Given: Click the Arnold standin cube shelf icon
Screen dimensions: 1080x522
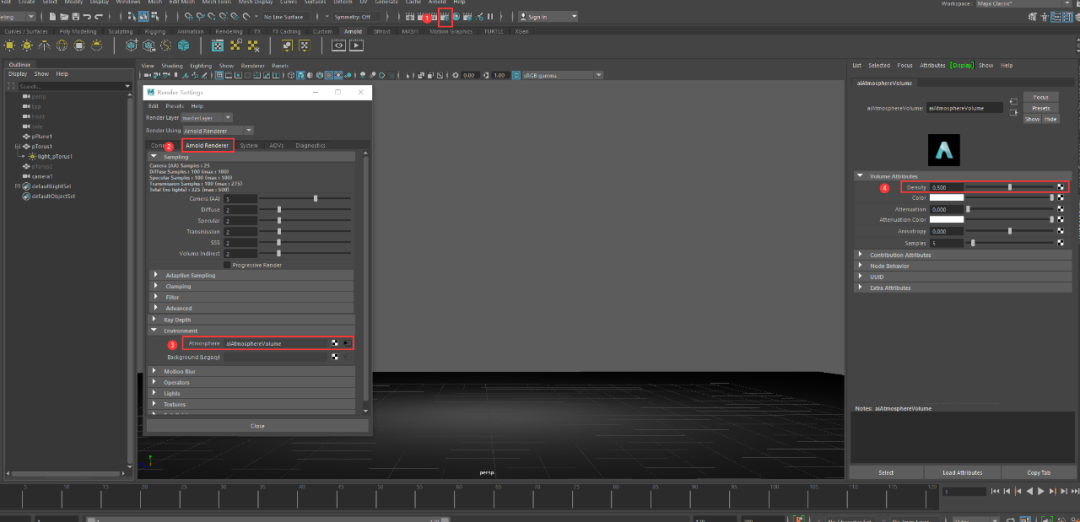Looking at the screenshot, I should (131, 45).
